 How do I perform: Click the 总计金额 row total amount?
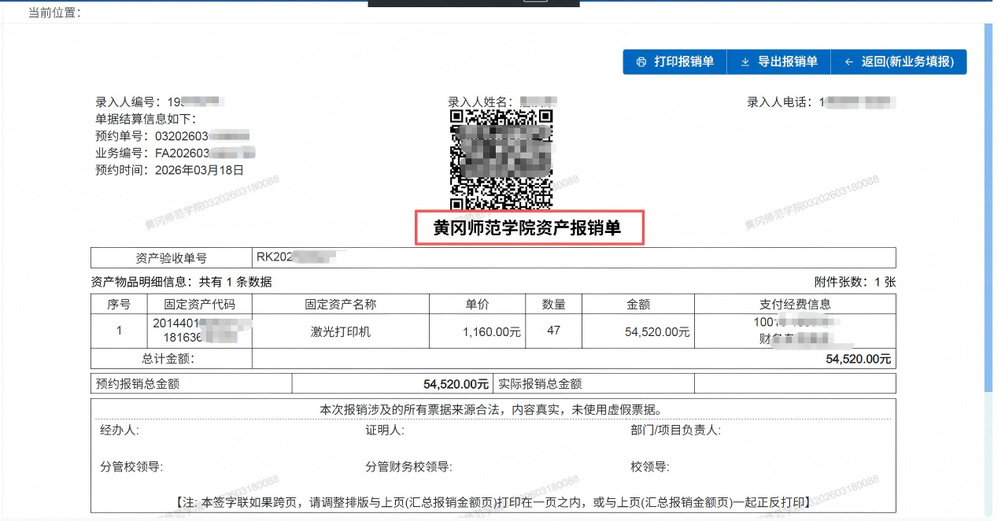tap(857, 358)
